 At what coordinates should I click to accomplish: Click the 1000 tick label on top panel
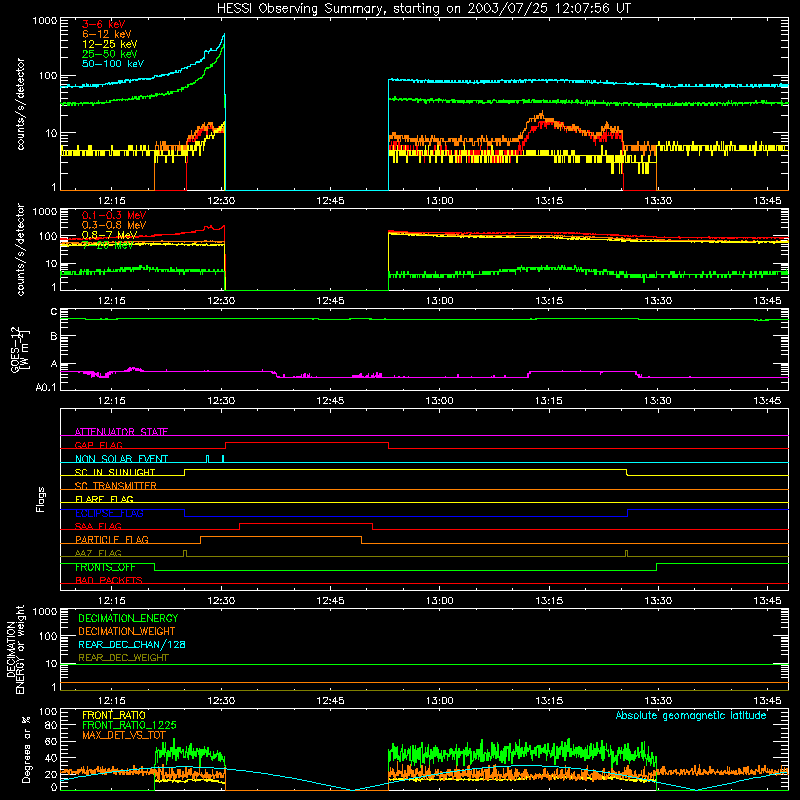[x=45, y=21]
